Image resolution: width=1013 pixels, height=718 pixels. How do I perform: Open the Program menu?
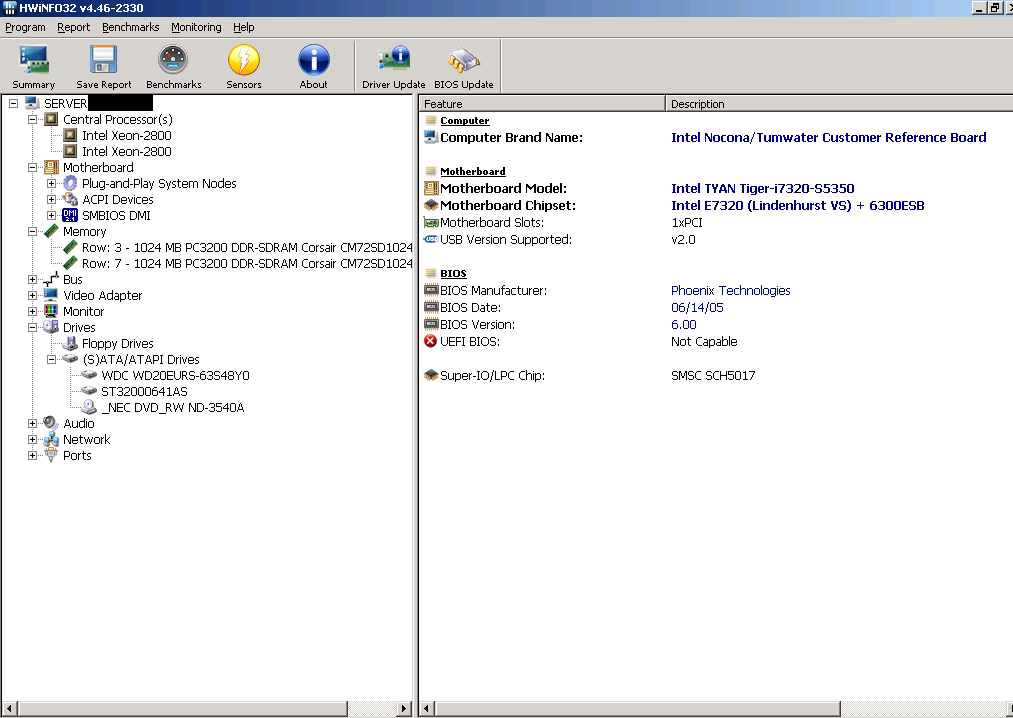click(x=25, y=27)
